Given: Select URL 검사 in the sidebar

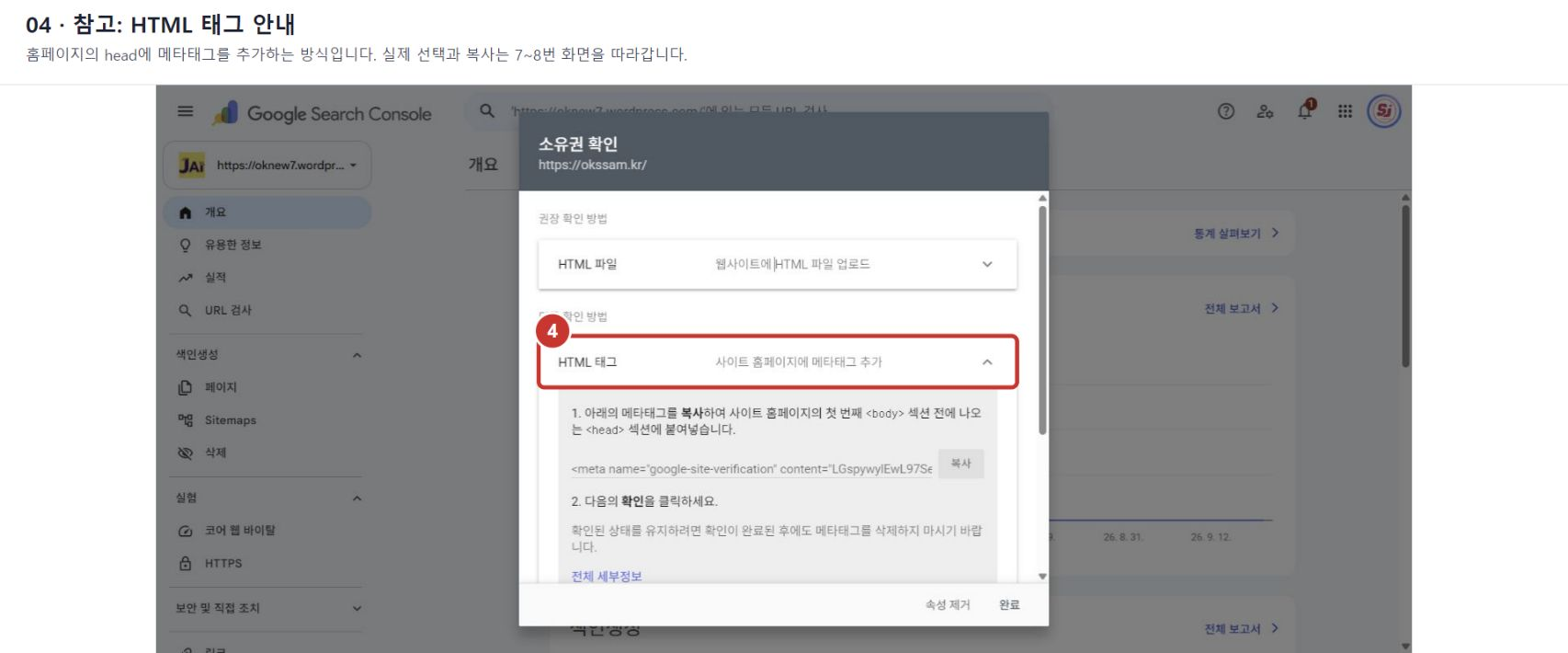Looking at the screenshot, I should tap(267, 311).
